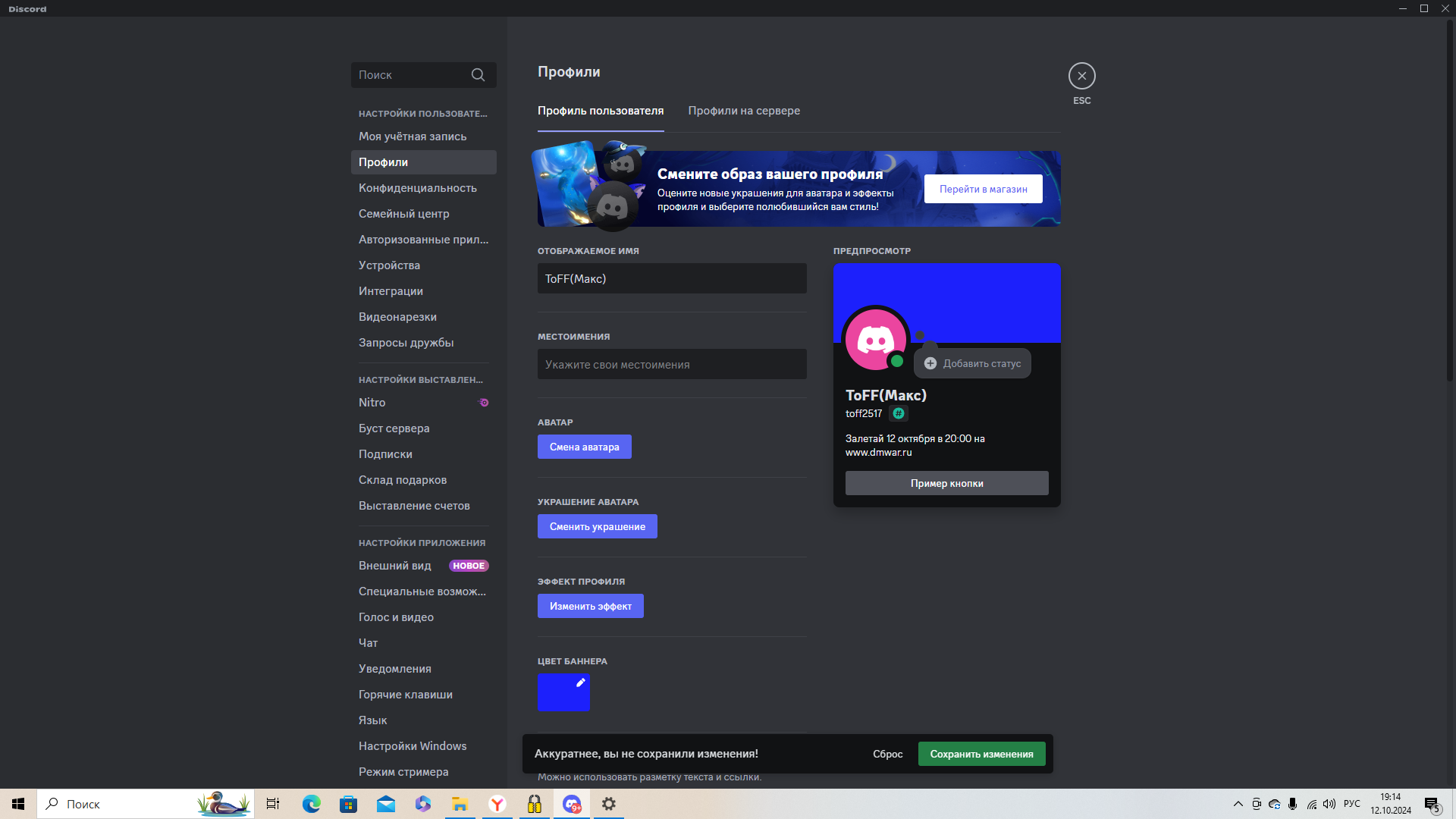Click Смена аватара button

584,447
